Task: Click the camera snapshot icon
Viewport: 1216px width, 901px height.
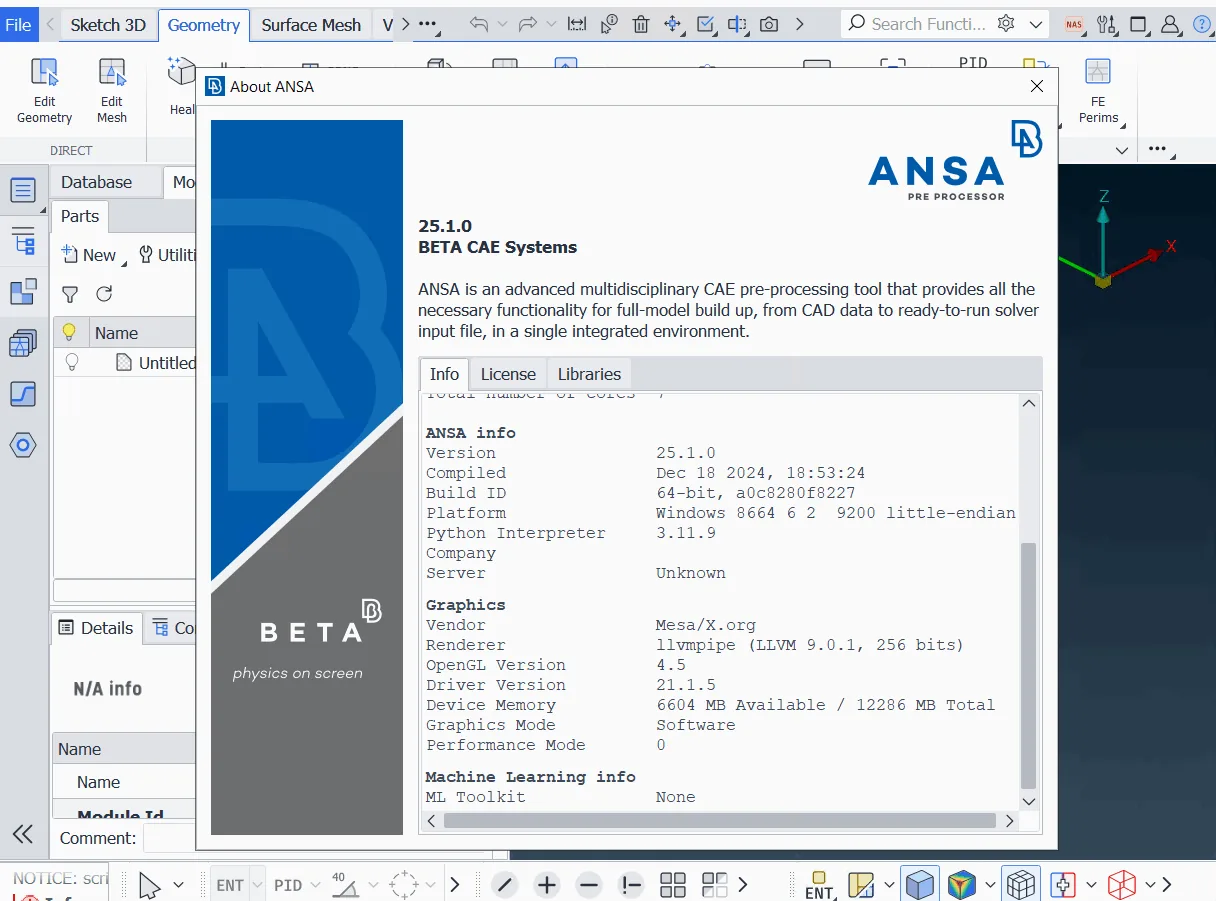Action: pyautogui.click(x=769, y=24)
